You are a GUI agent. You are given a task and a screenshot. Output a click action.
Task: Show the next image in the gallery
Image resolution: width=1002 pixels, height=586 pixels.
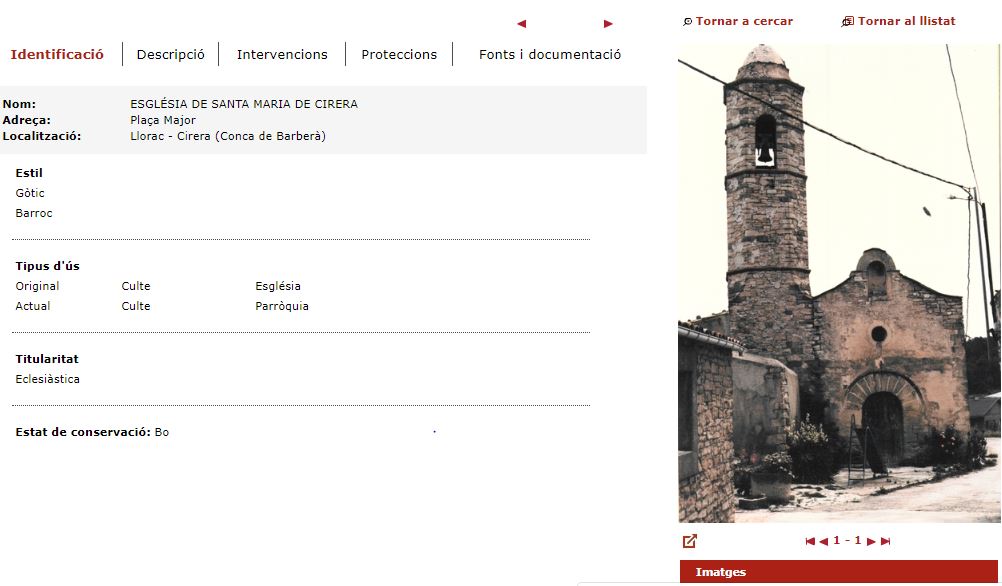[871, 541]
